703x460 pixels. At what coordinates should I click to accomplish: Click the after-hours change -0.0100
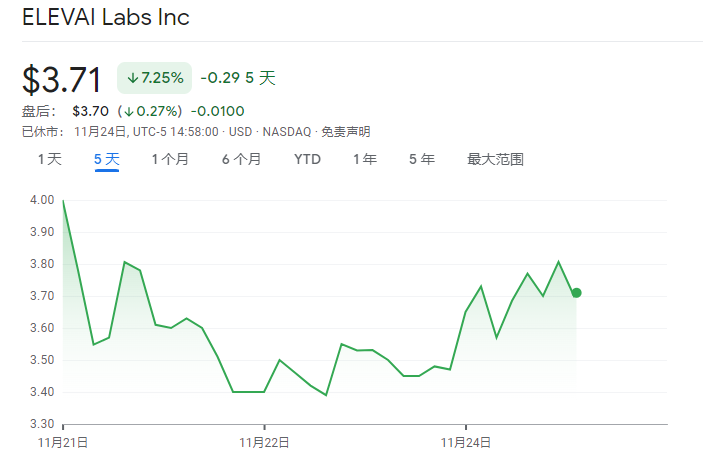217,111
